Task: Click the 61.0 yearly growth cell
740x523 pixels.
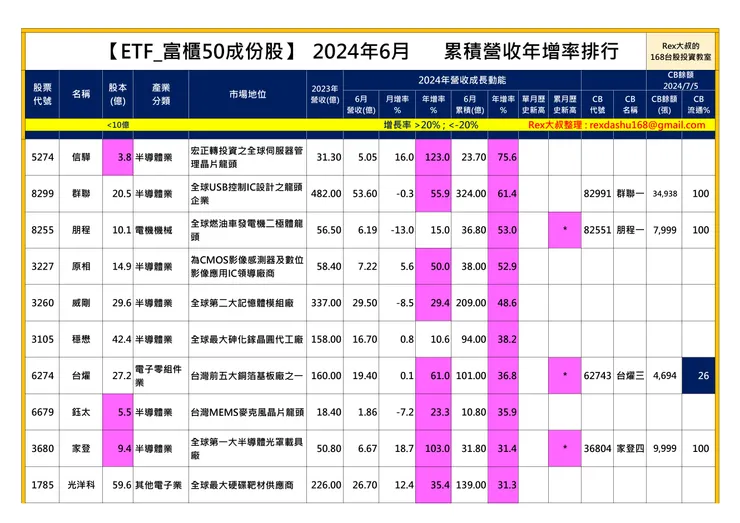Action: tap(433, 375)
